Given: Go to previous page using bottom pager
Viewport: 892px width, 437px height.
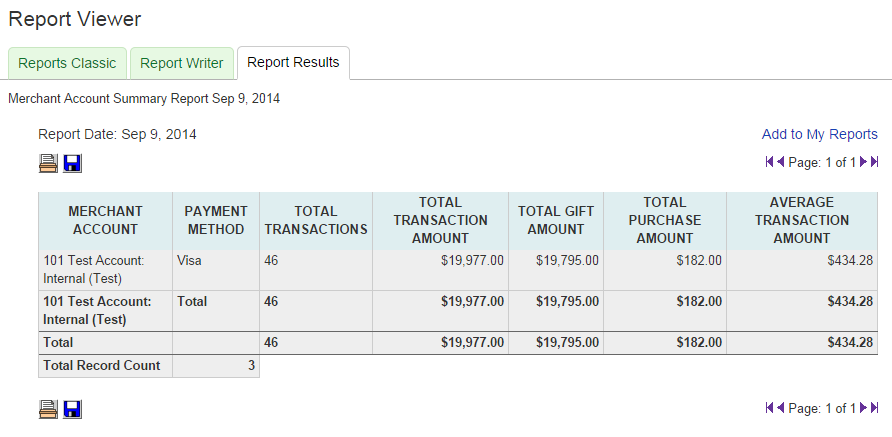Looking at the screenshot, I should (780, 408).
